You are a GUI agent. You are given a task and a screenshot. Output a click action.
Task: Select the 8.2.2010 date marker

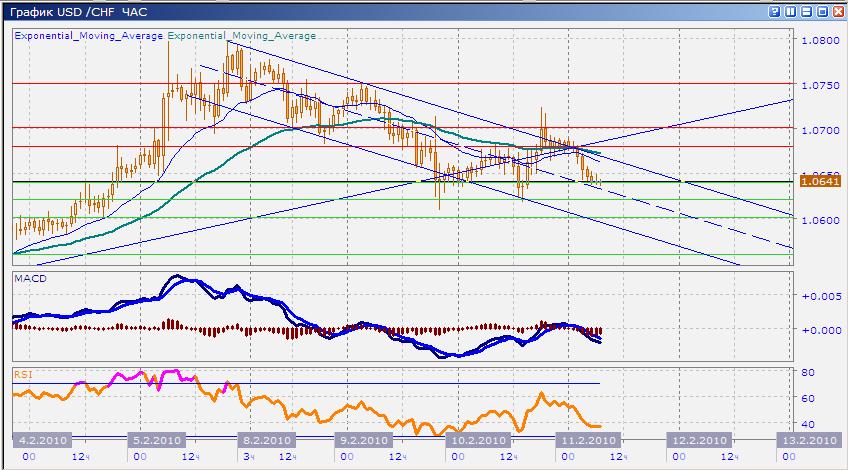click(265, 440)
